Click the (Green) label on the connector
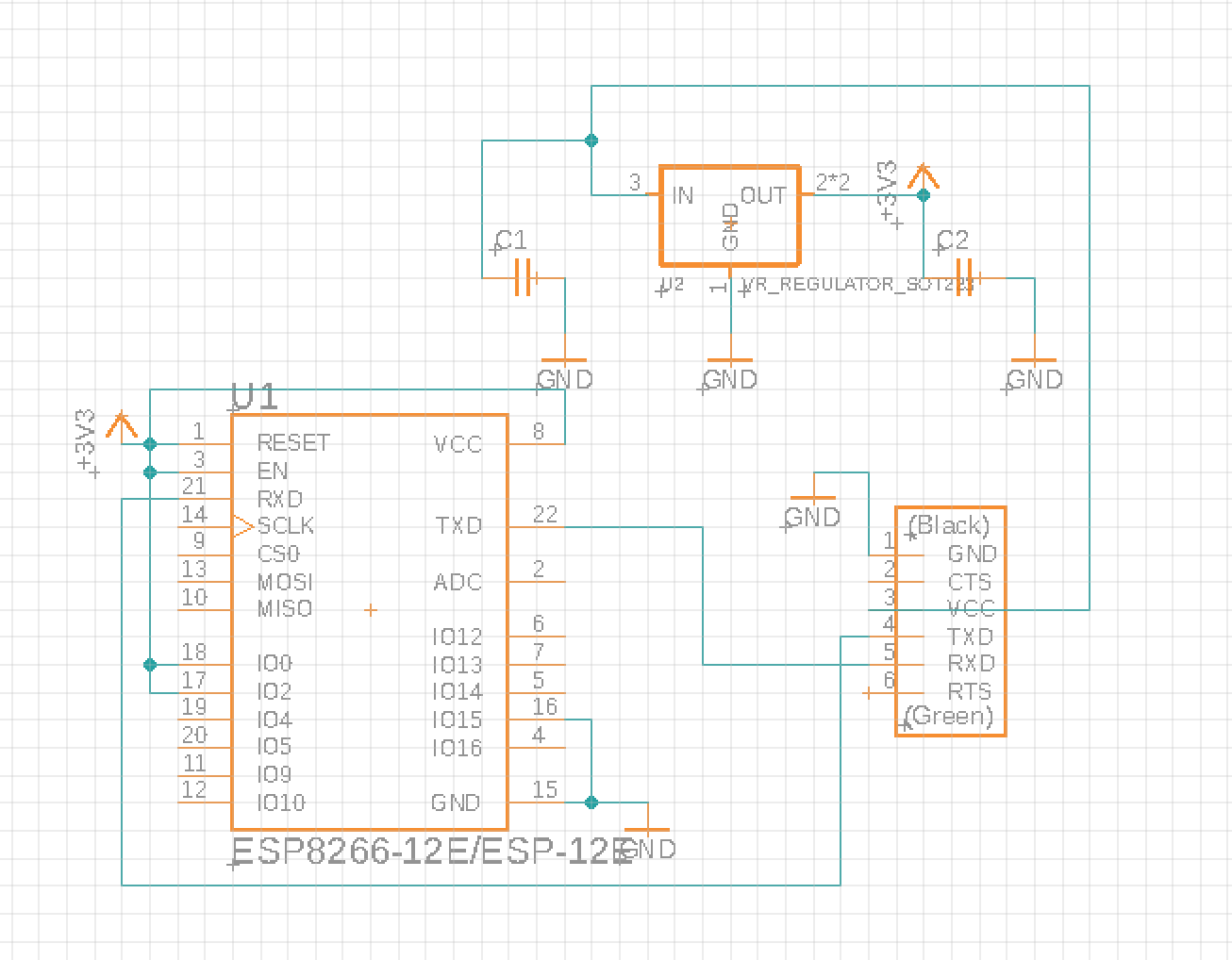The width and height of the screenshot is (1232, 960). [949, 716]
